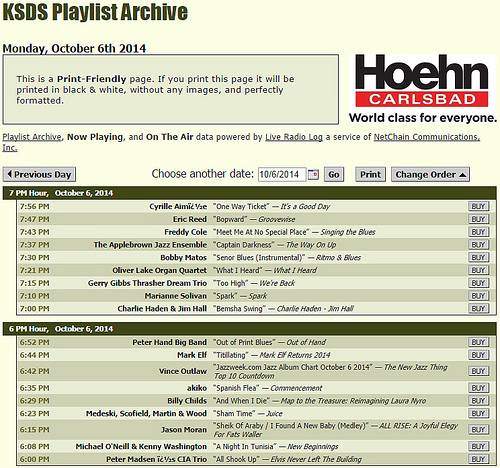
Task: Click the 6:42 PM timestamp
Action: pos(34,371)
